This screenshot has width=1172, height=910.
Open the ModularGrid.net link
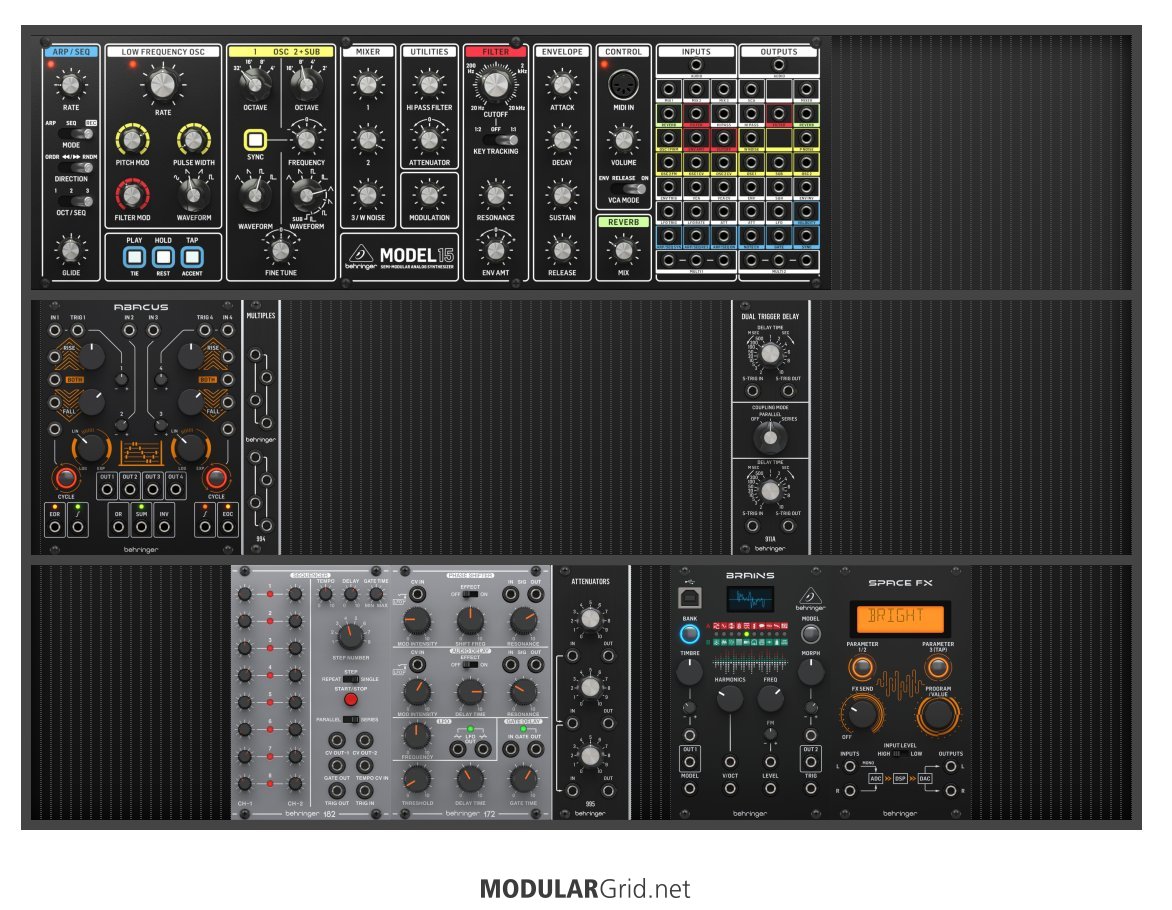[585, 889]
